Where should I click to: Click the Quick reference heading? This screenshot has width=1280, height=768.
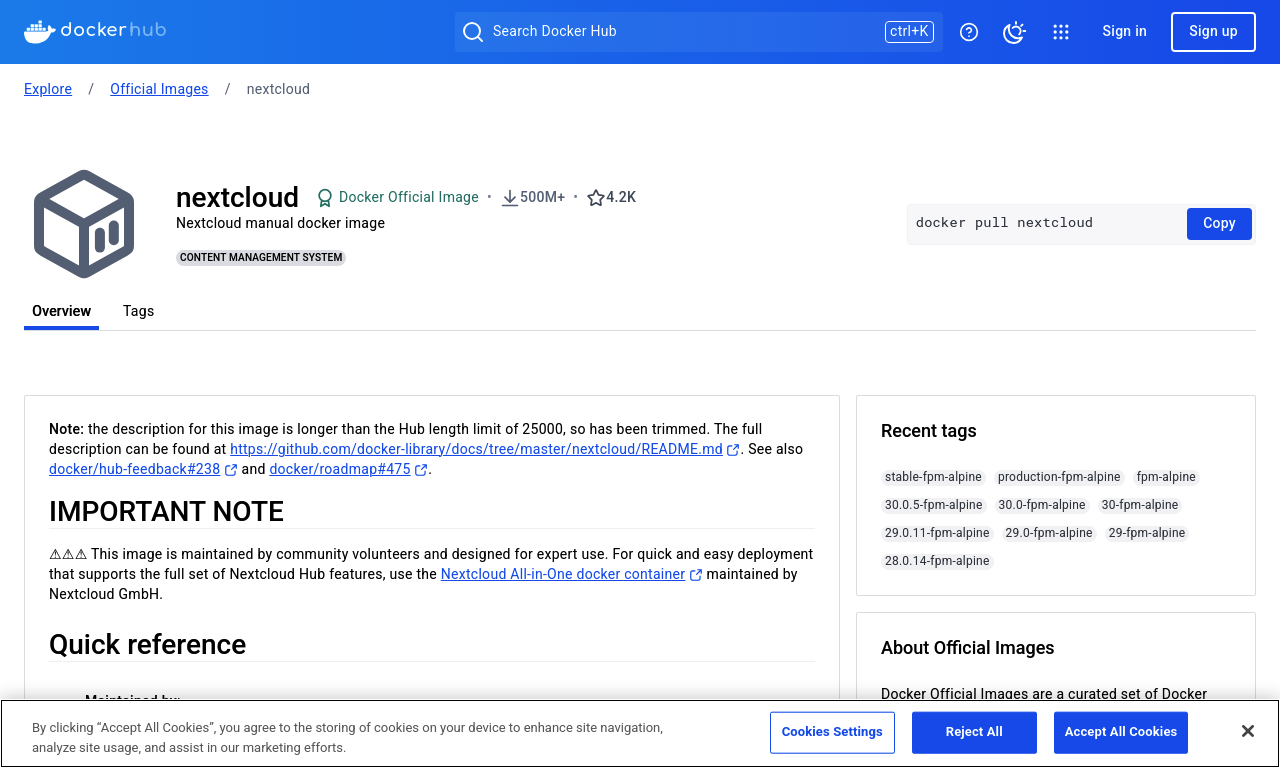coord(147,645)
